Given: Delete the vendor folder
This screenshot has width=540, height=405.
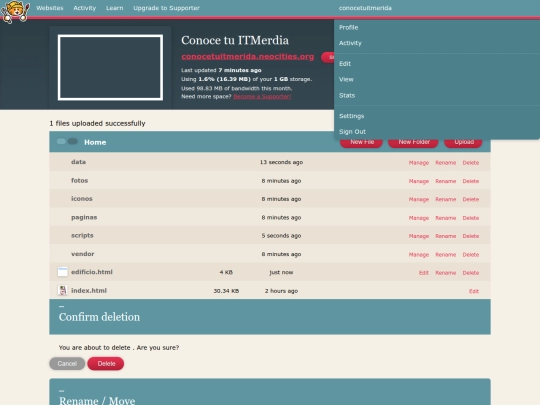Looking at the screenshot, I should (471, 255).
